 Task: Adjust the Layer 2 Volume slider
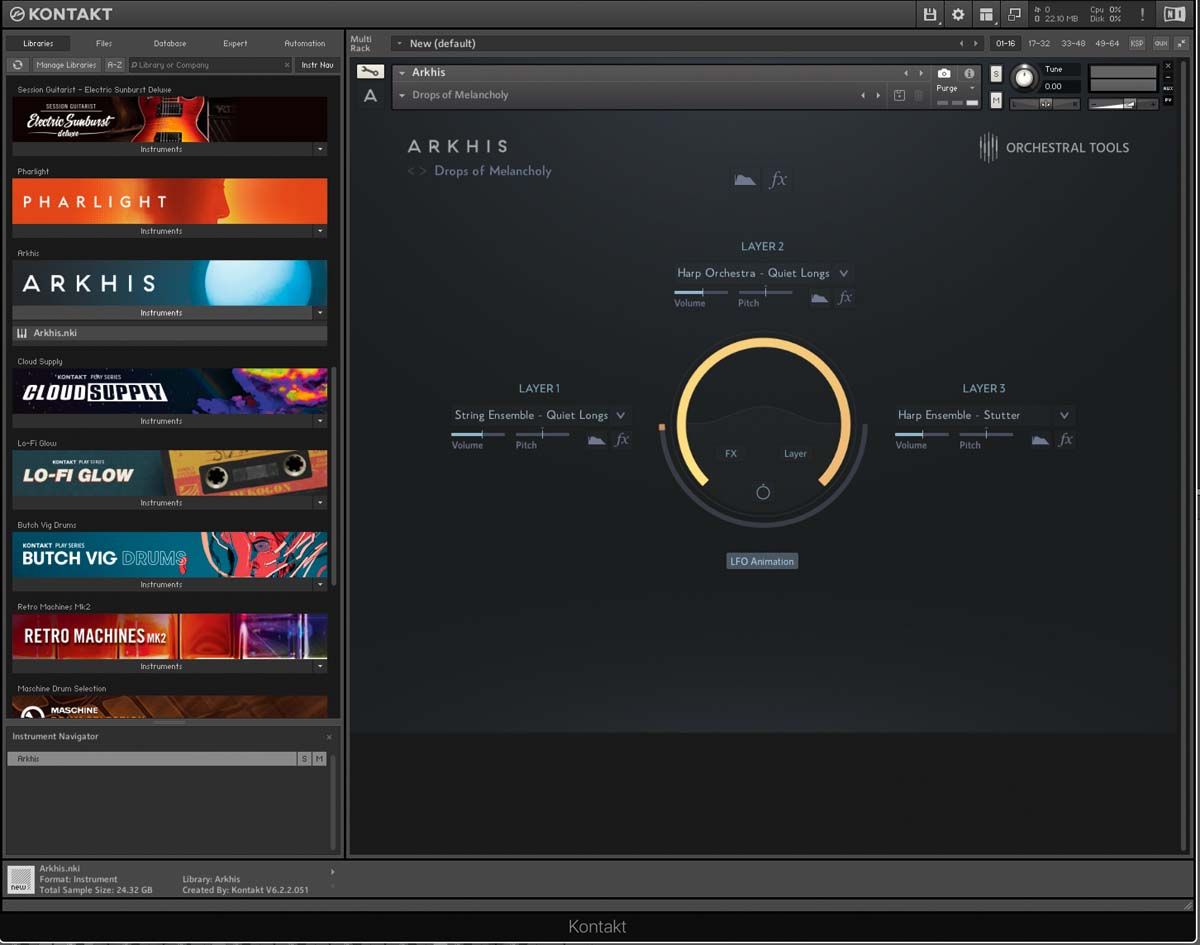click(x=700, y=292)
